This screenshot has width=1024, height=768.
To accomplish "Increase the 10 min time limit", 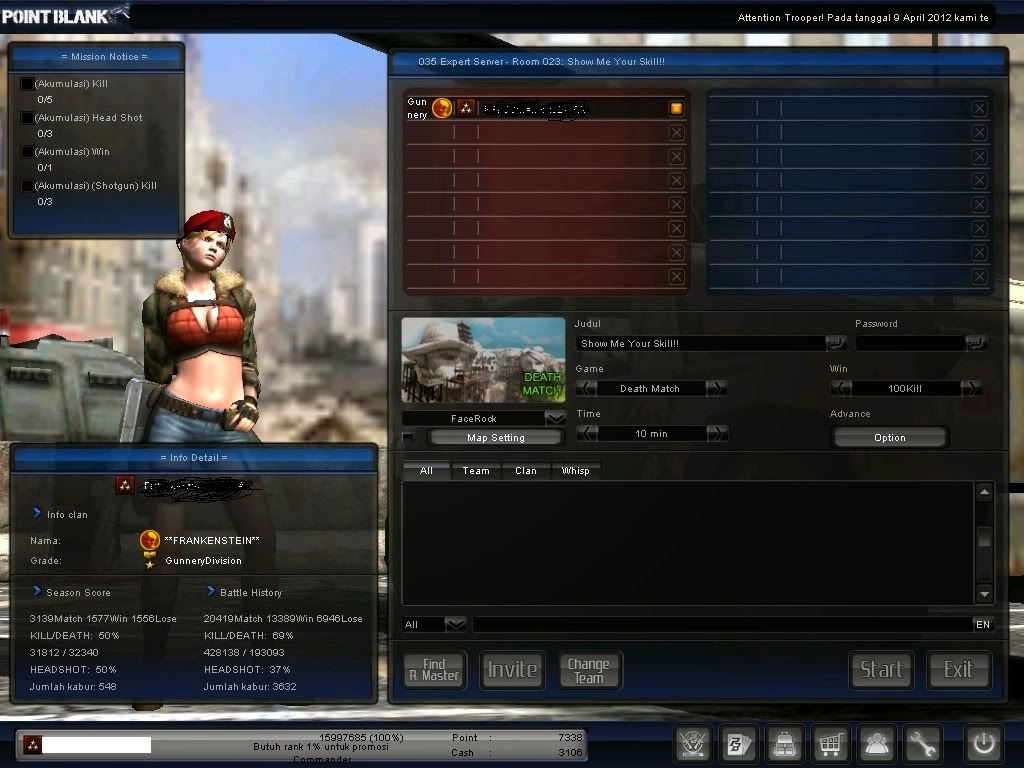I will 717,433.
